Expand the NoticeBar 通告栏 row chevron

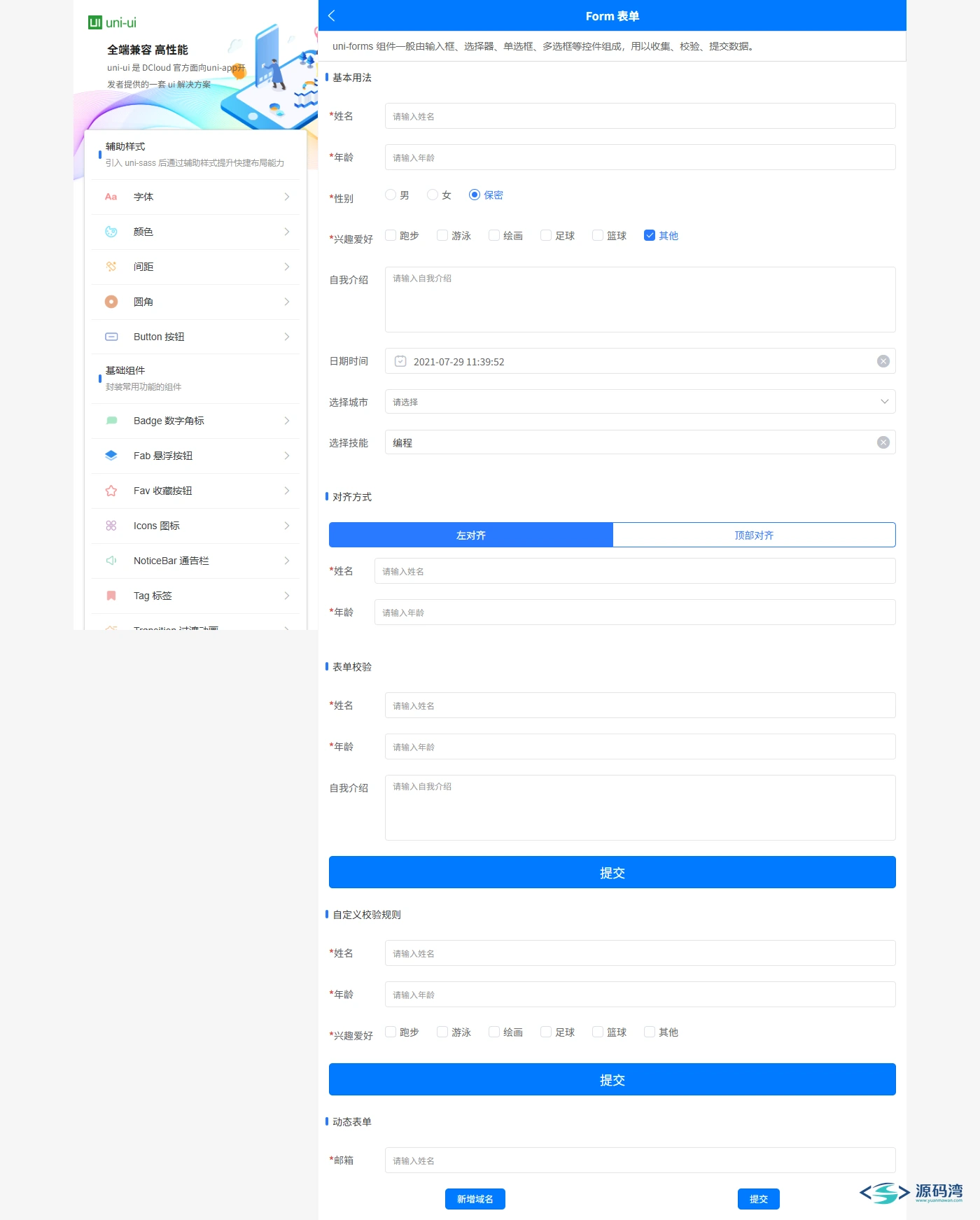pos(287,561)
